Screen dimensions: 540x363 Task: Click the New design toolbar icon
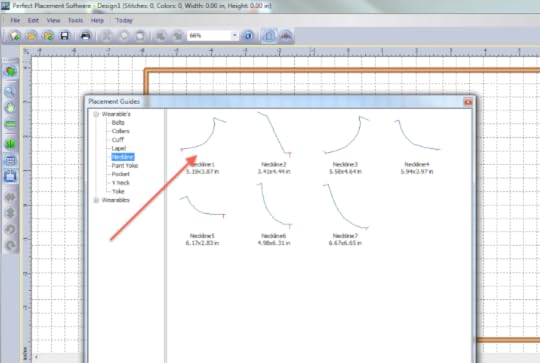[14, 35]
